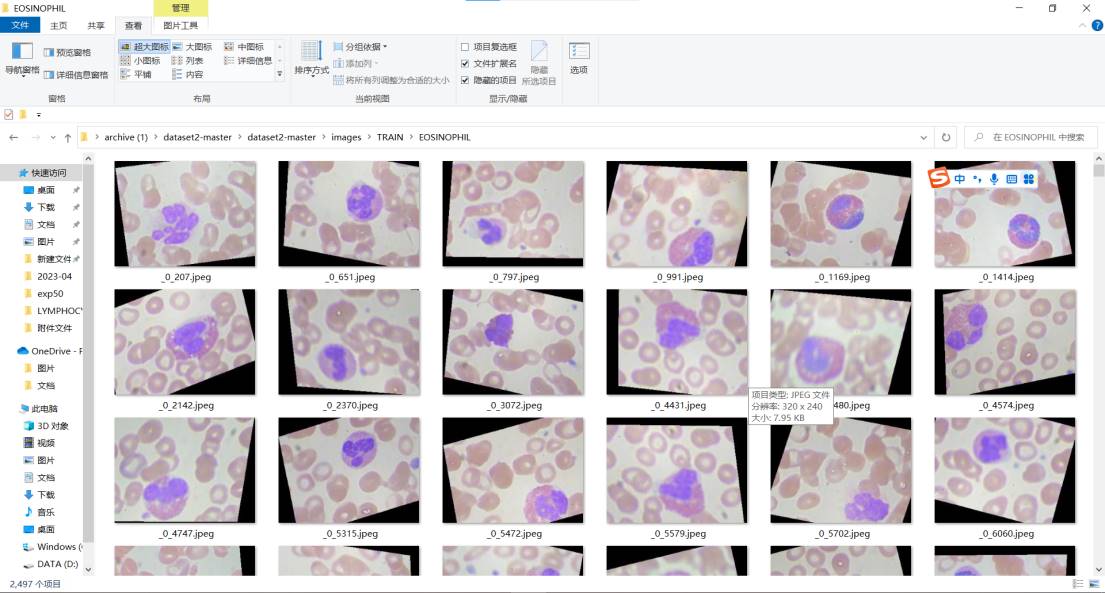Open the 2023-04 folder in sidebar
This screenshot has width=1105, height=593.
[x=54, y=276]
